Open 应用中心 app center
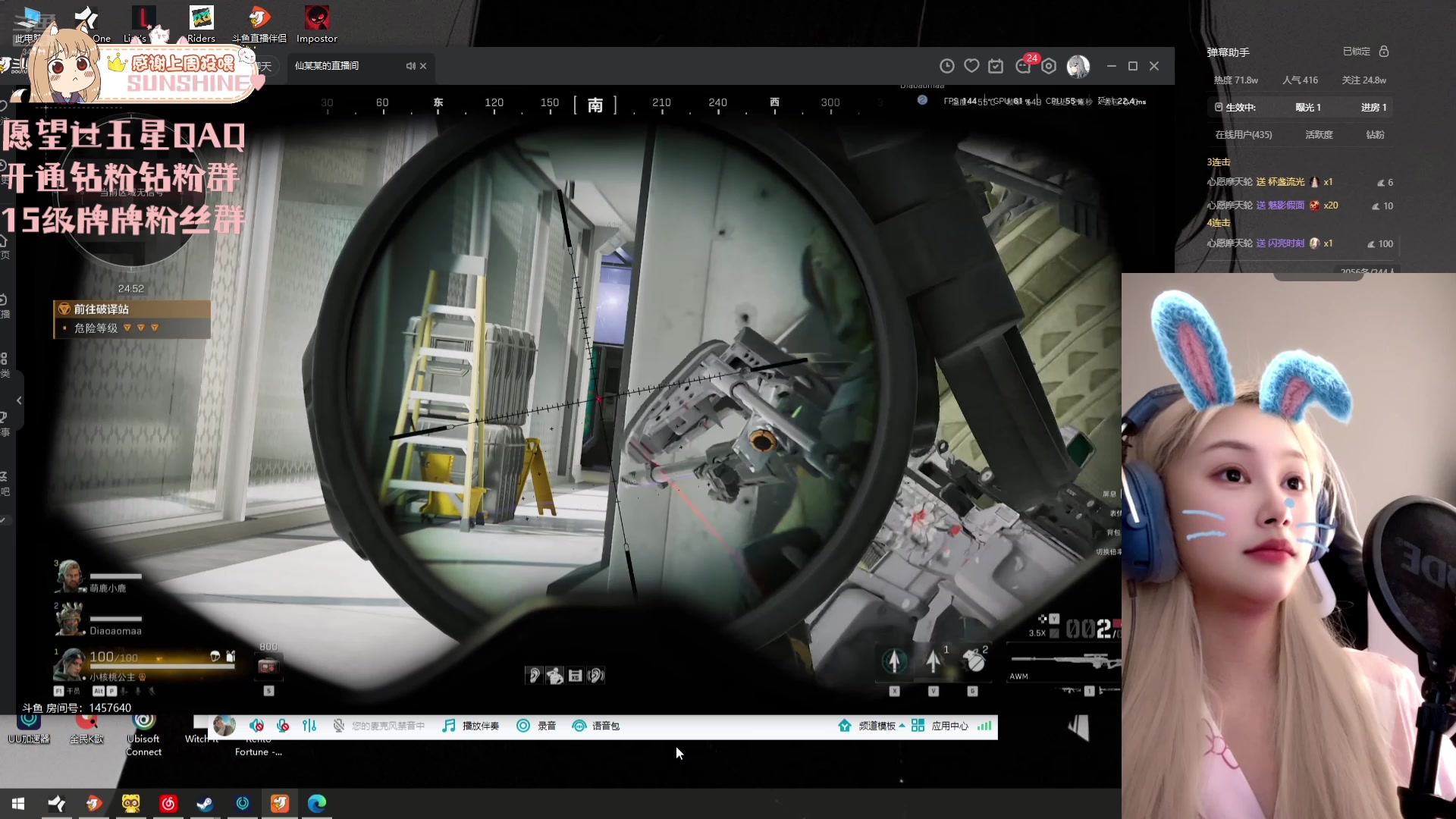 tap(940, 726)
